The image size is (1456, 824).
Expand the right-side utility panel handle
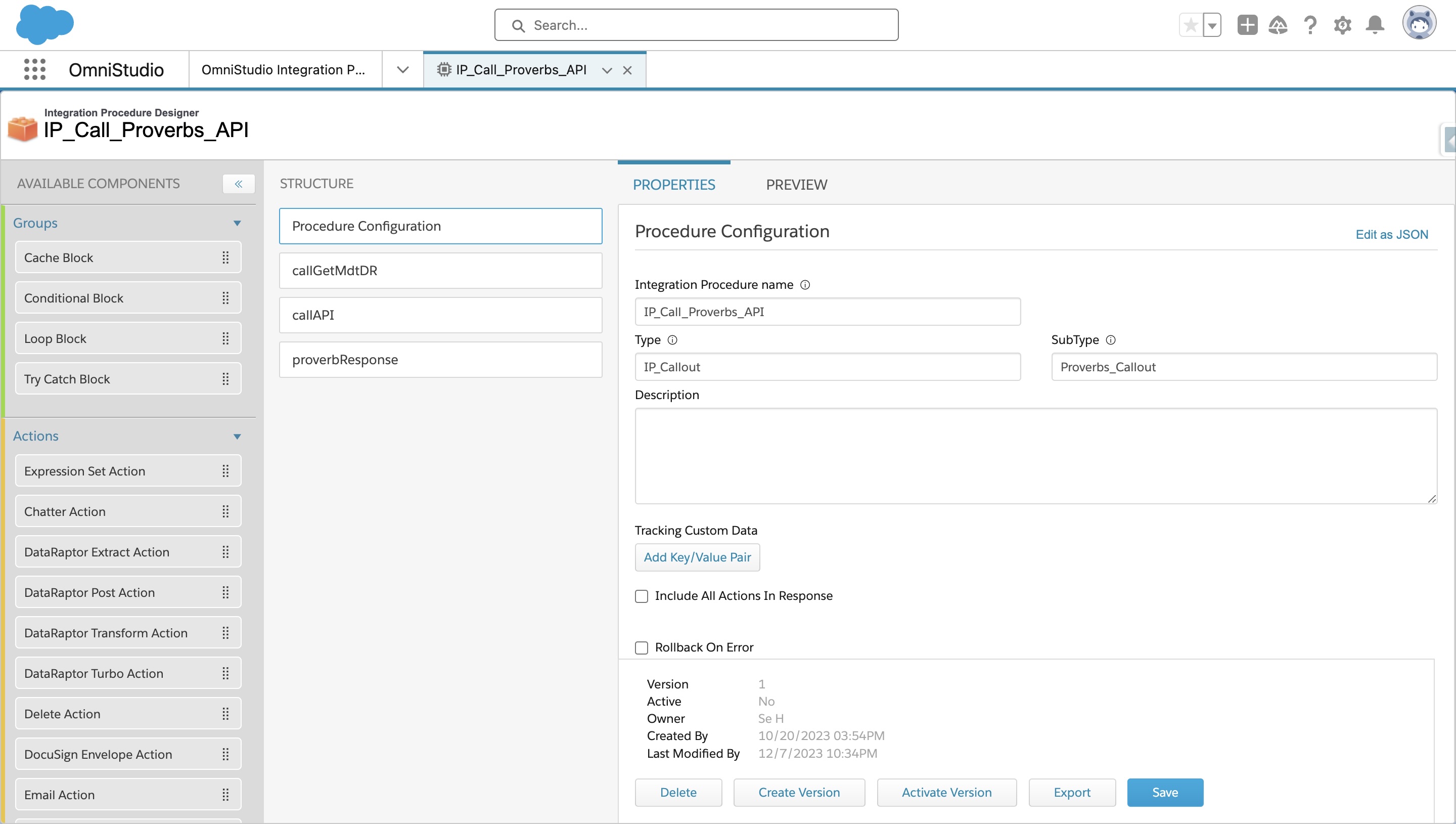[x=1448, y=139]
